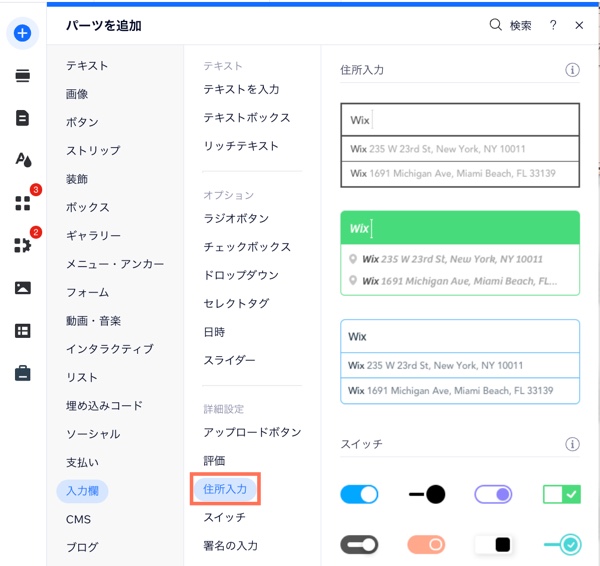Select ボタン category

coord(82,122)
